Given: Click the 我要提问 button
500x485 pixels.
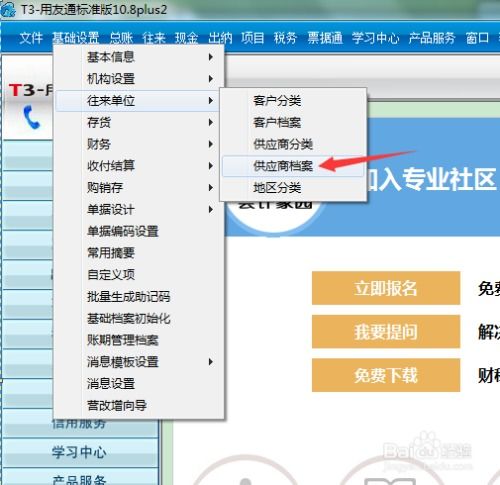Looking at the screenshot, I should 386,332.
